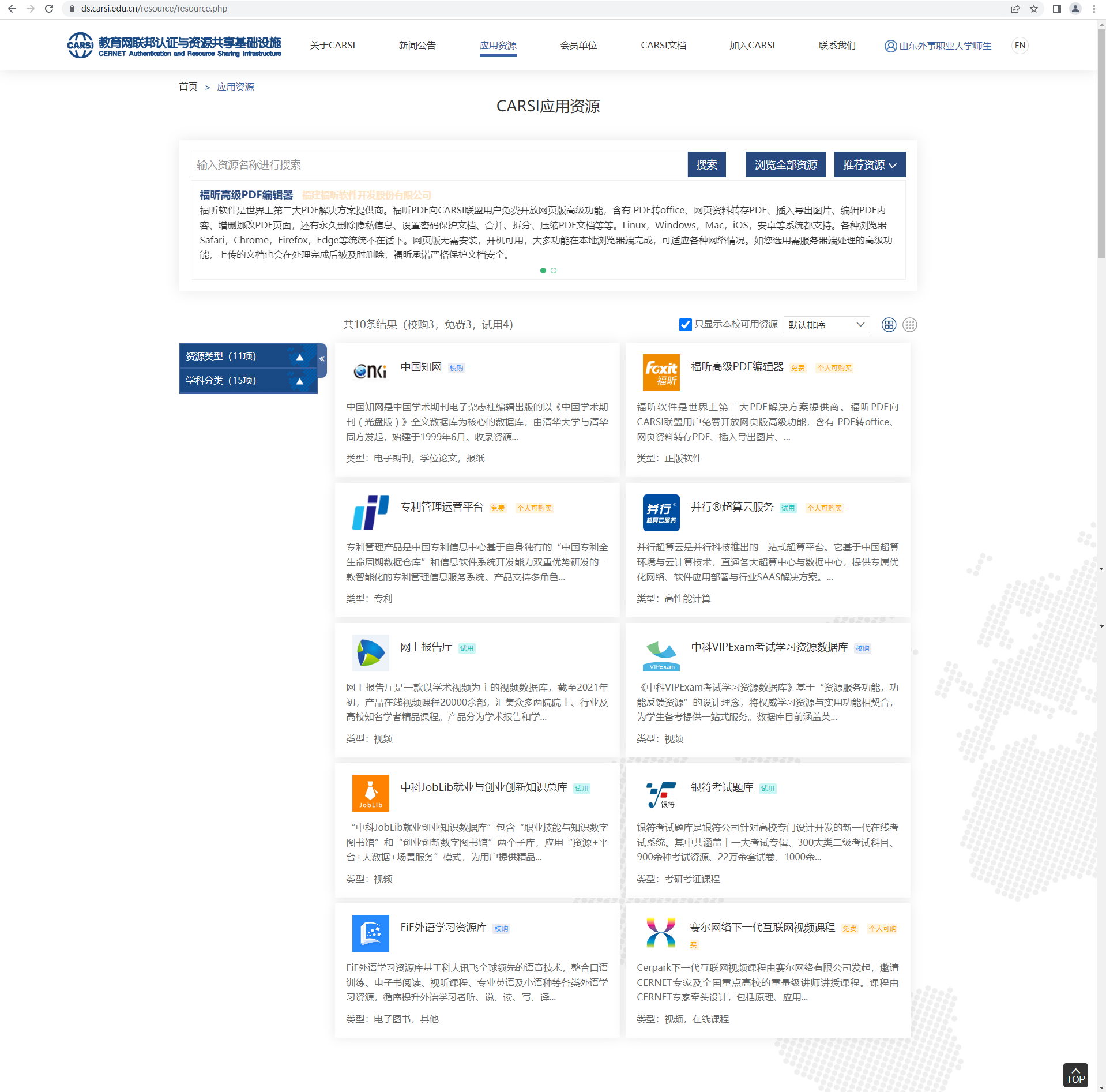Image resolution: width=1106 pixels, height=1092 pixels.
Task: Click browser back arrow
Action: (12, 9)
